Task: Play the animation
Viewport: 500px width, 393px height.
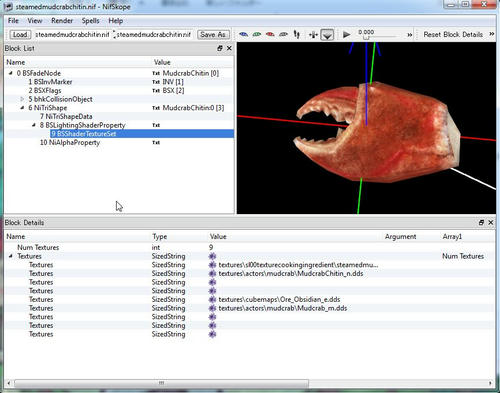Action: (346, 34)
